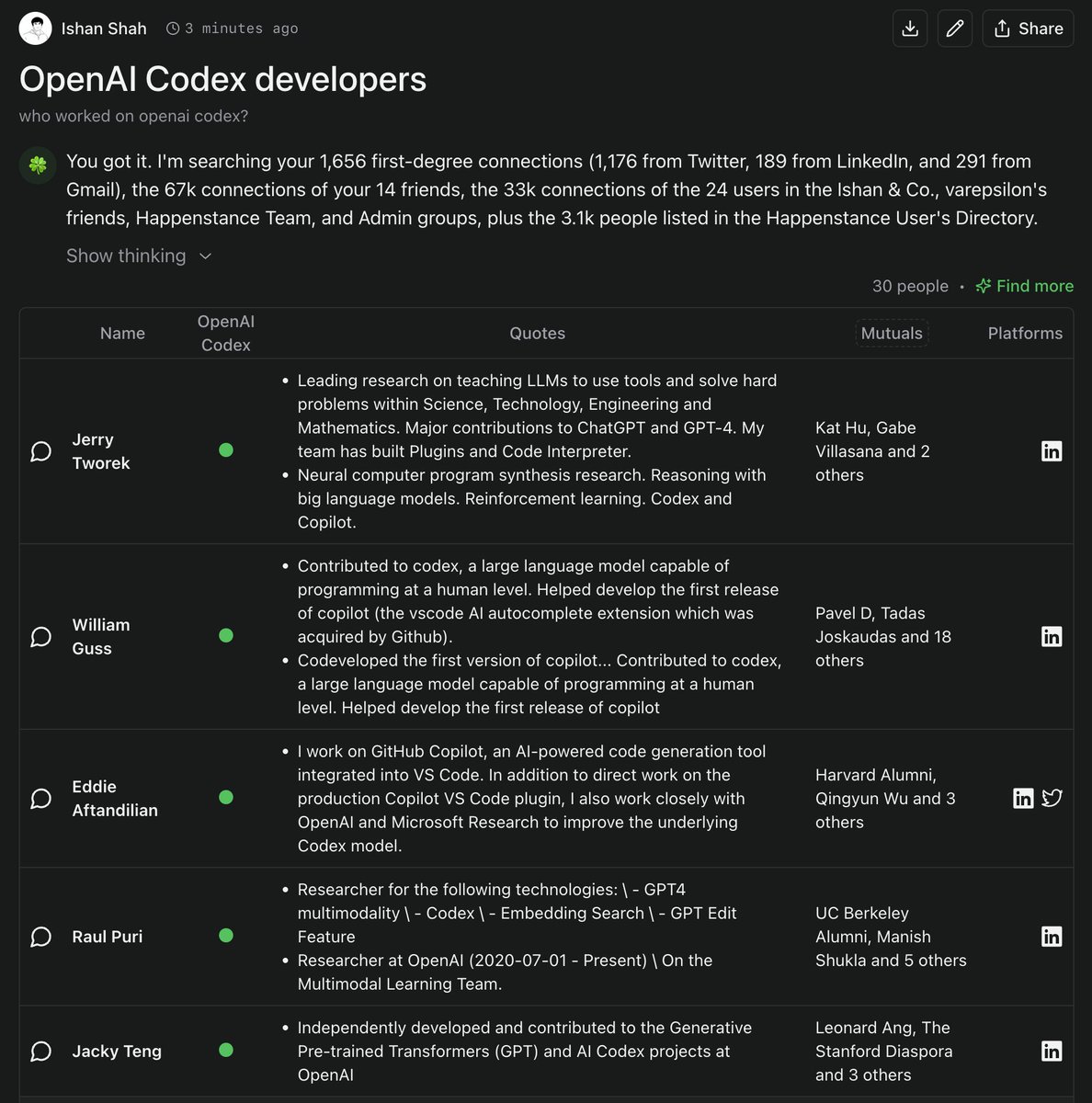Open chat bubble for Jacky Teng
This screenshot has width=1092, height=1103.
pyautogui.click(x=40, y=1052)
